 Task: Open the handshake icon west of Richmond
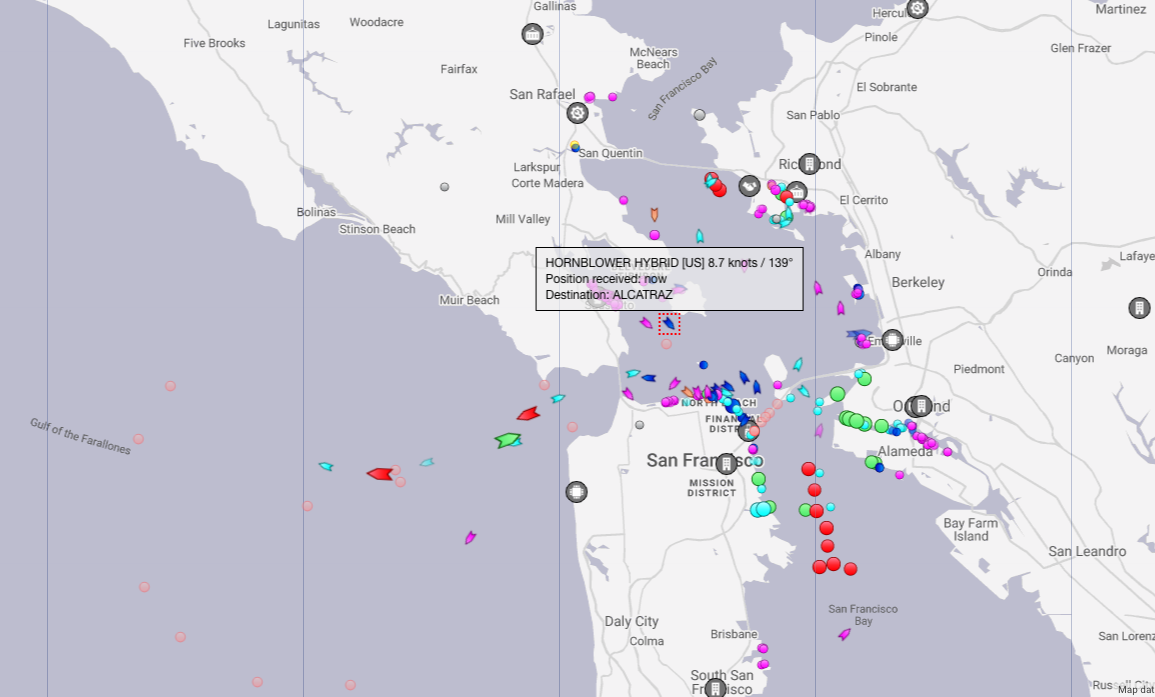749,186
